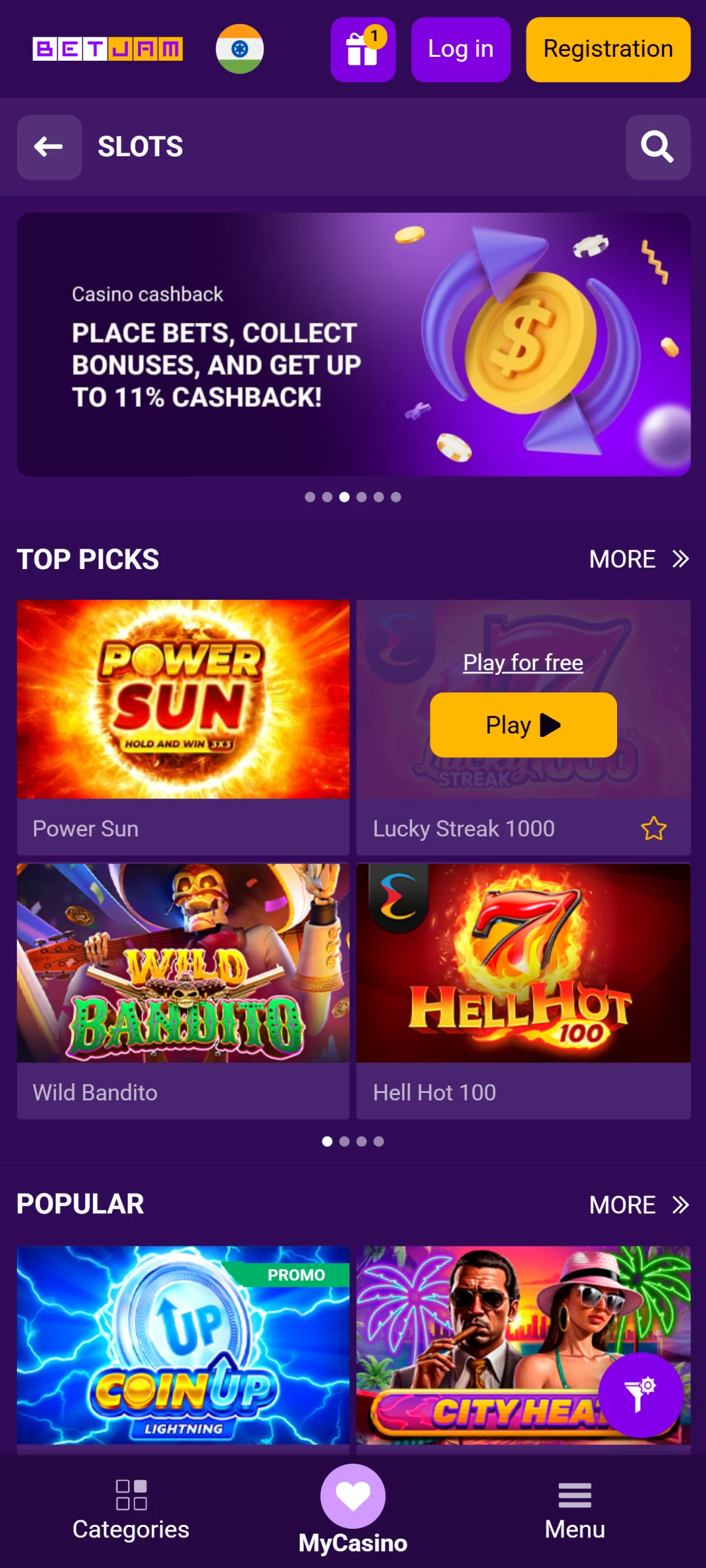This screenshot has width=706, height=1568.
Task: Click Play for free on Lucky Streak 1000
Action: (x=522, y=662)
